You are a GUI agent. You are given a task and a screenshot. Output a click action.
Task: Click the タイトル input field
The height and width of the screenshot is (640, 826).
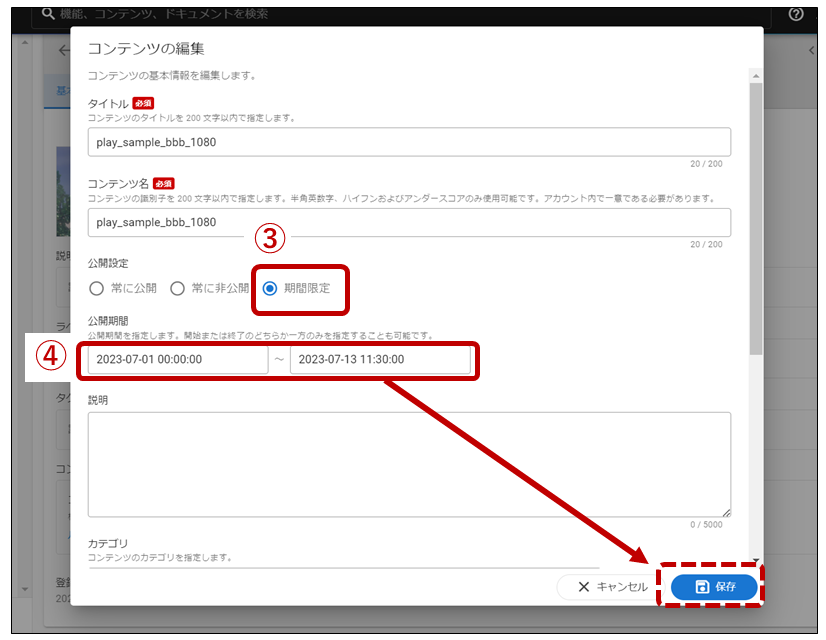click(x=409, y=142)
